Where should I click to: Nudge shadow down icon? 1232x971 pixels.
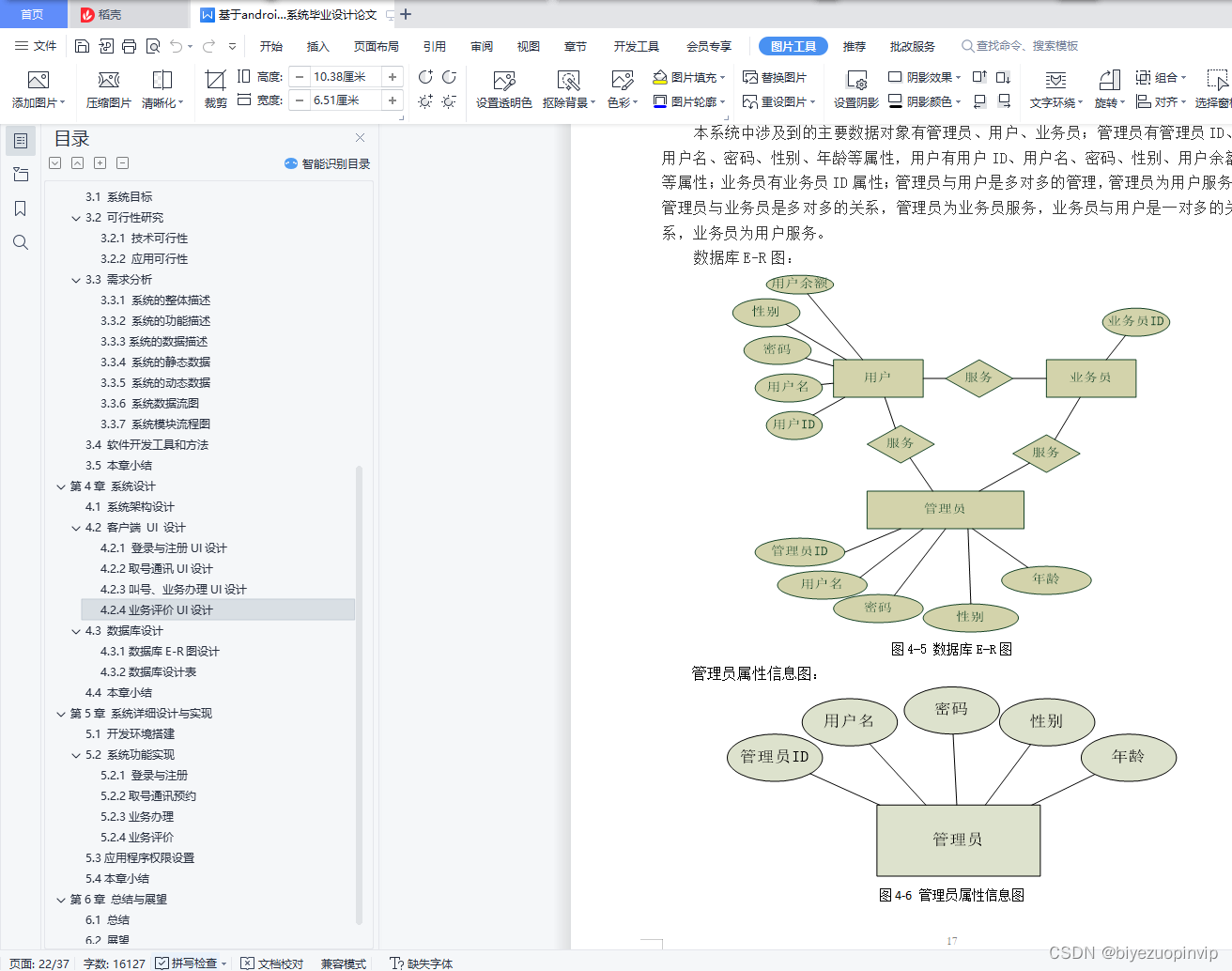[1004, 77]
